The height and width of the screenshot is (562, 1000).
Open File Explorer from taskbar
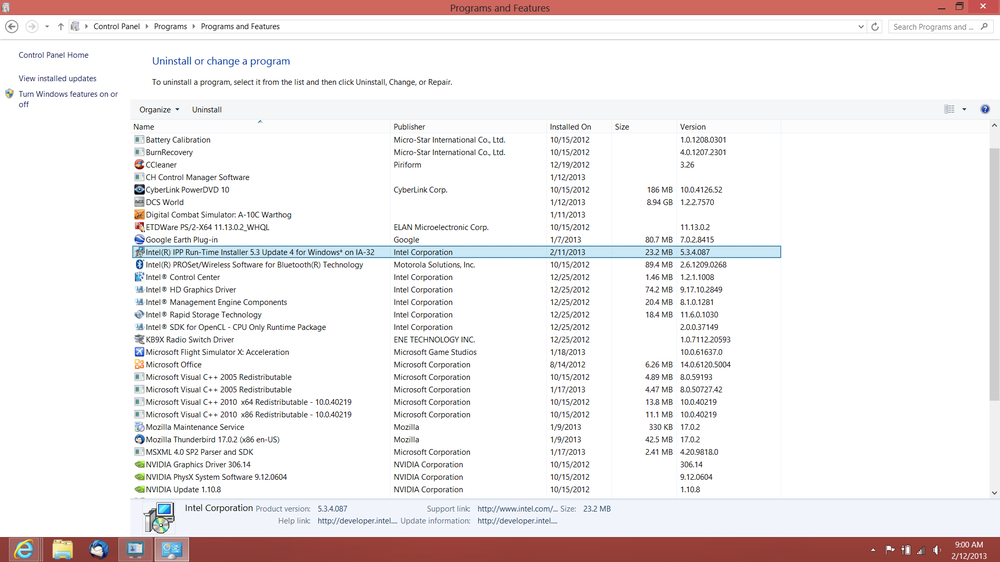coord(62,549)
